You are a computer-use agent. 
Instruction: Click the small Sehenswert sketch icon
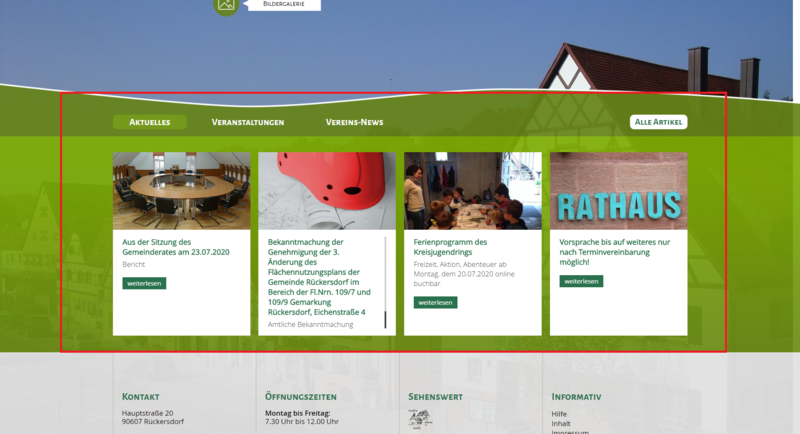pos(420,419)
